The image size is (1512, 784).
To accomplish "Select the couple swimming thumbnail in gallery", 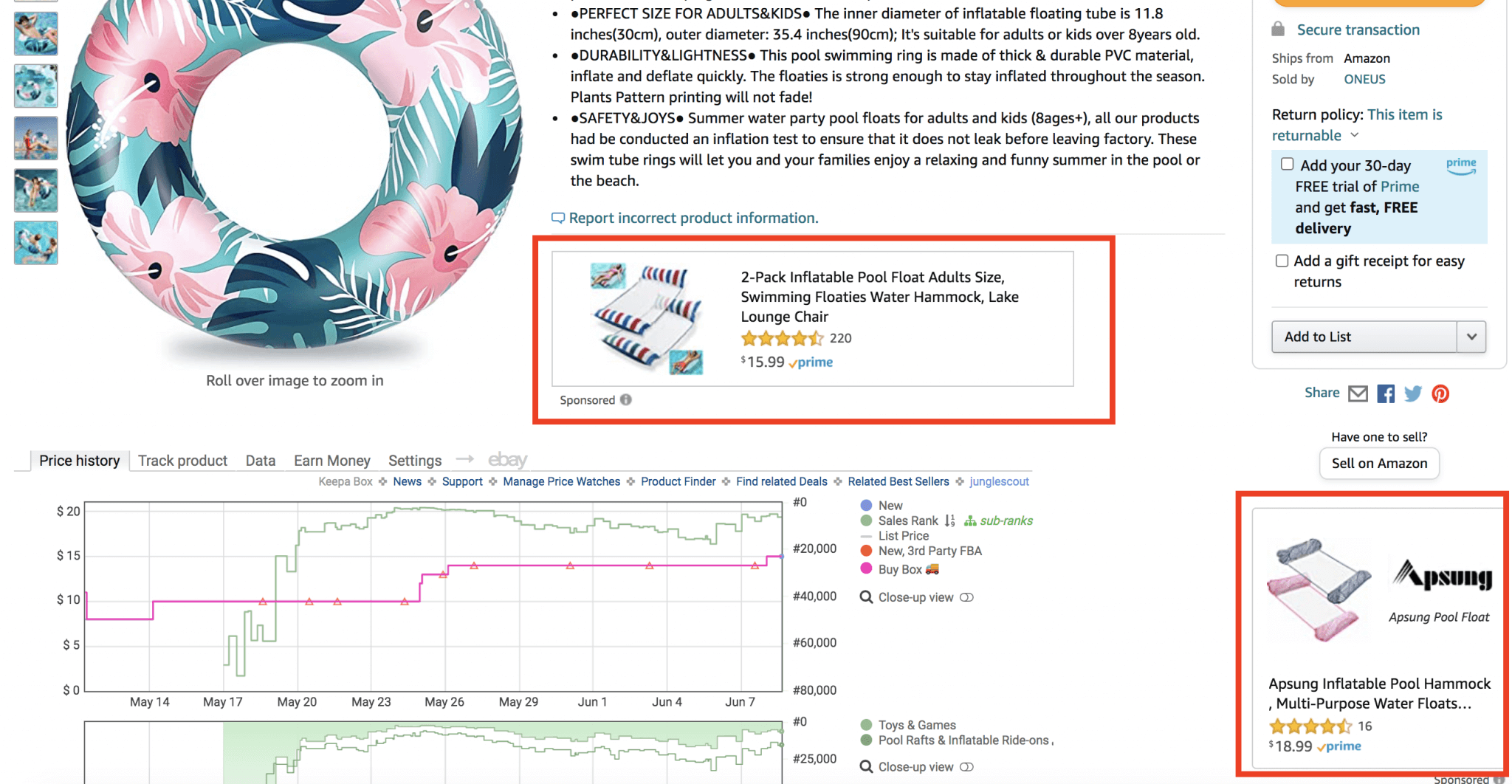I will [35, 242].
